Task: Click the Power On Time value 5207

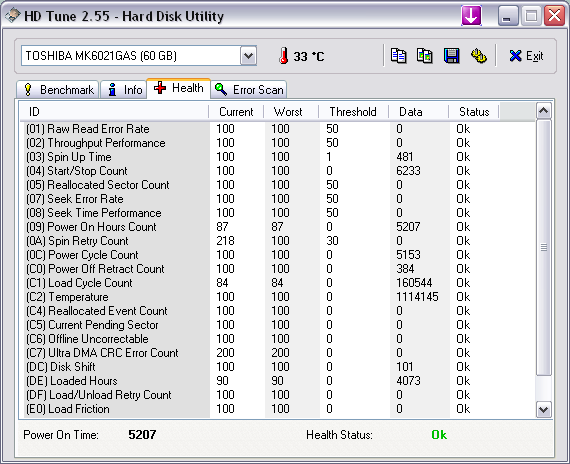Action: coord(142,435)
